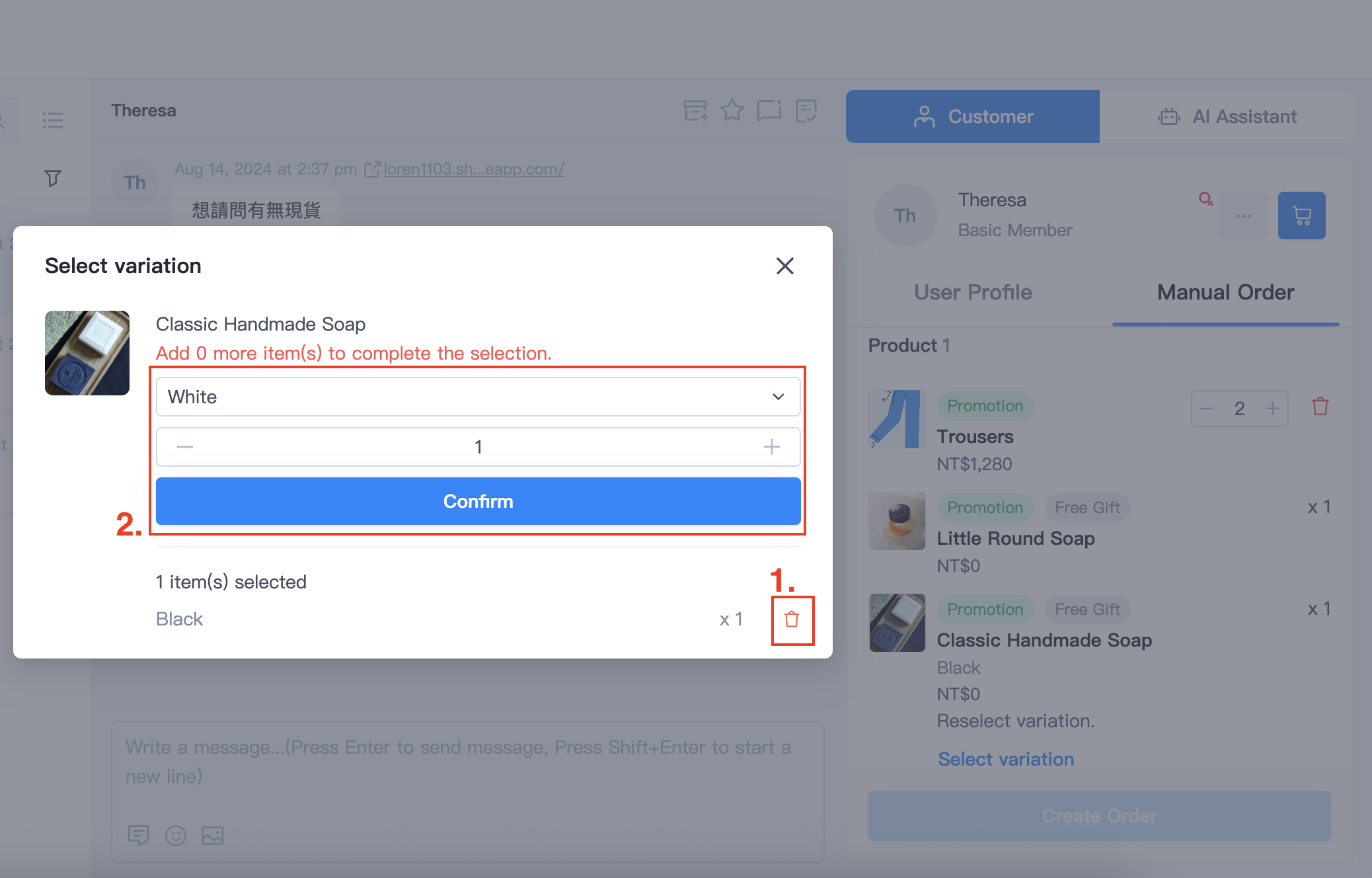Increase quantity in Select variation dialog

point(771,447)
